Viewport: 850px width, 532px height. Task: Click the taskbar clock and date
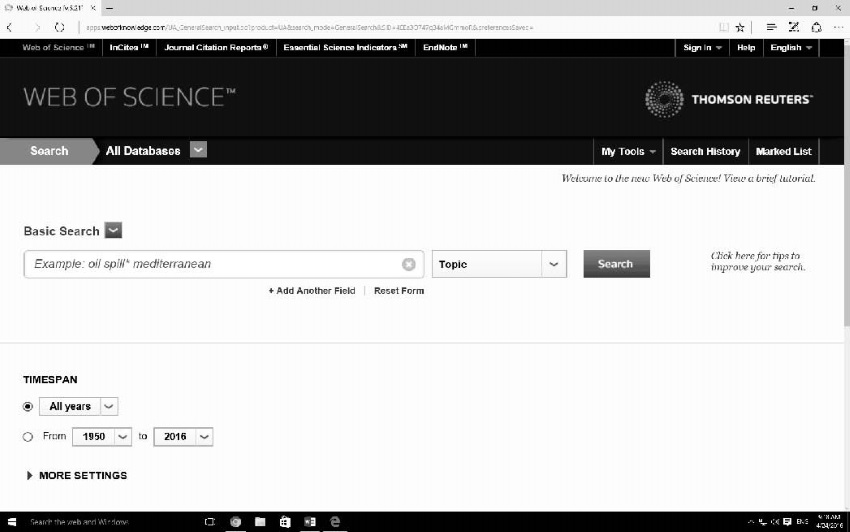[x=829, y=522]
